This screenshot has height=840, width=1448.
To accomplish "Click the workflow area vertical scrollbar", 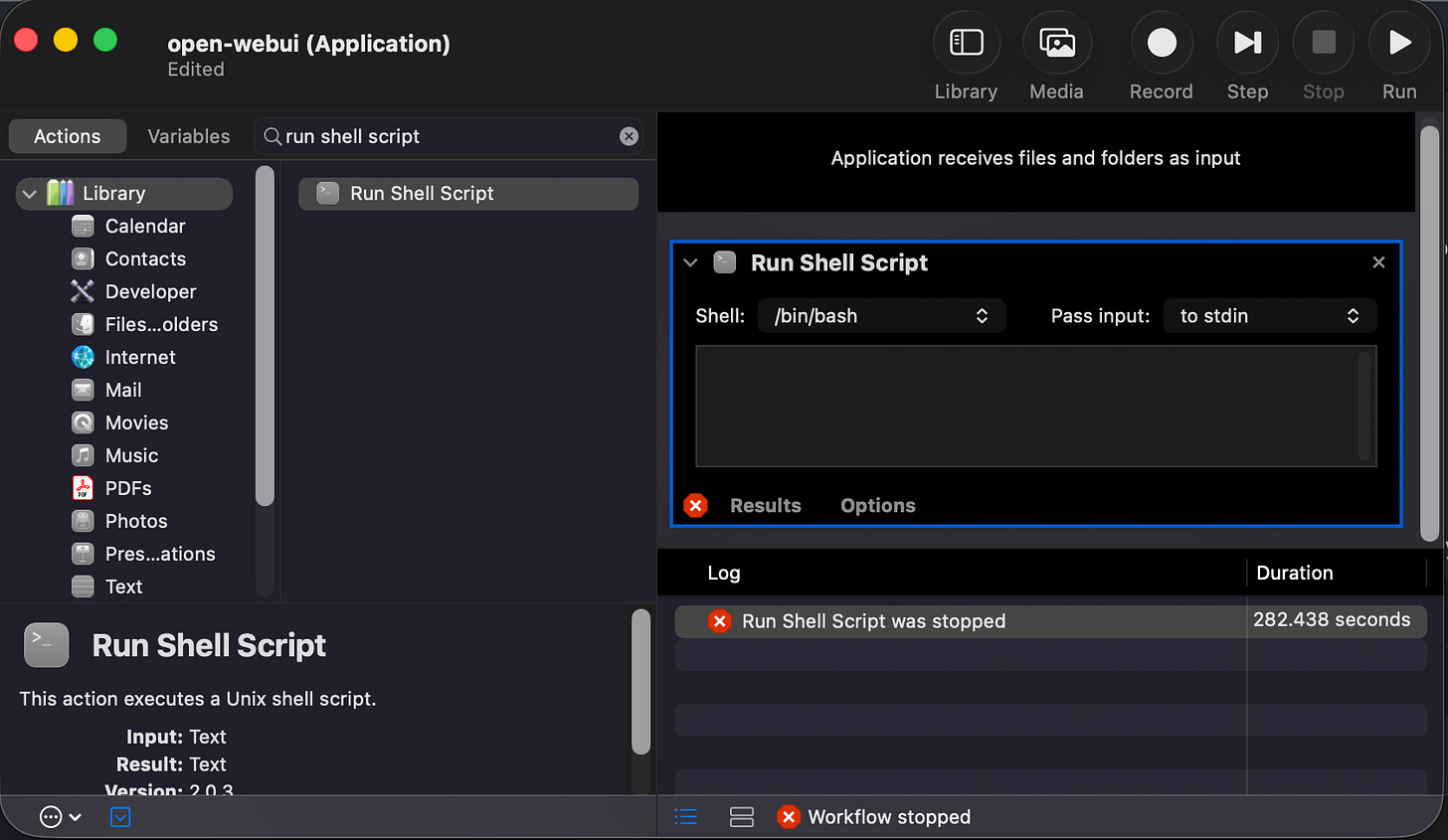I will coord(1430,333).
